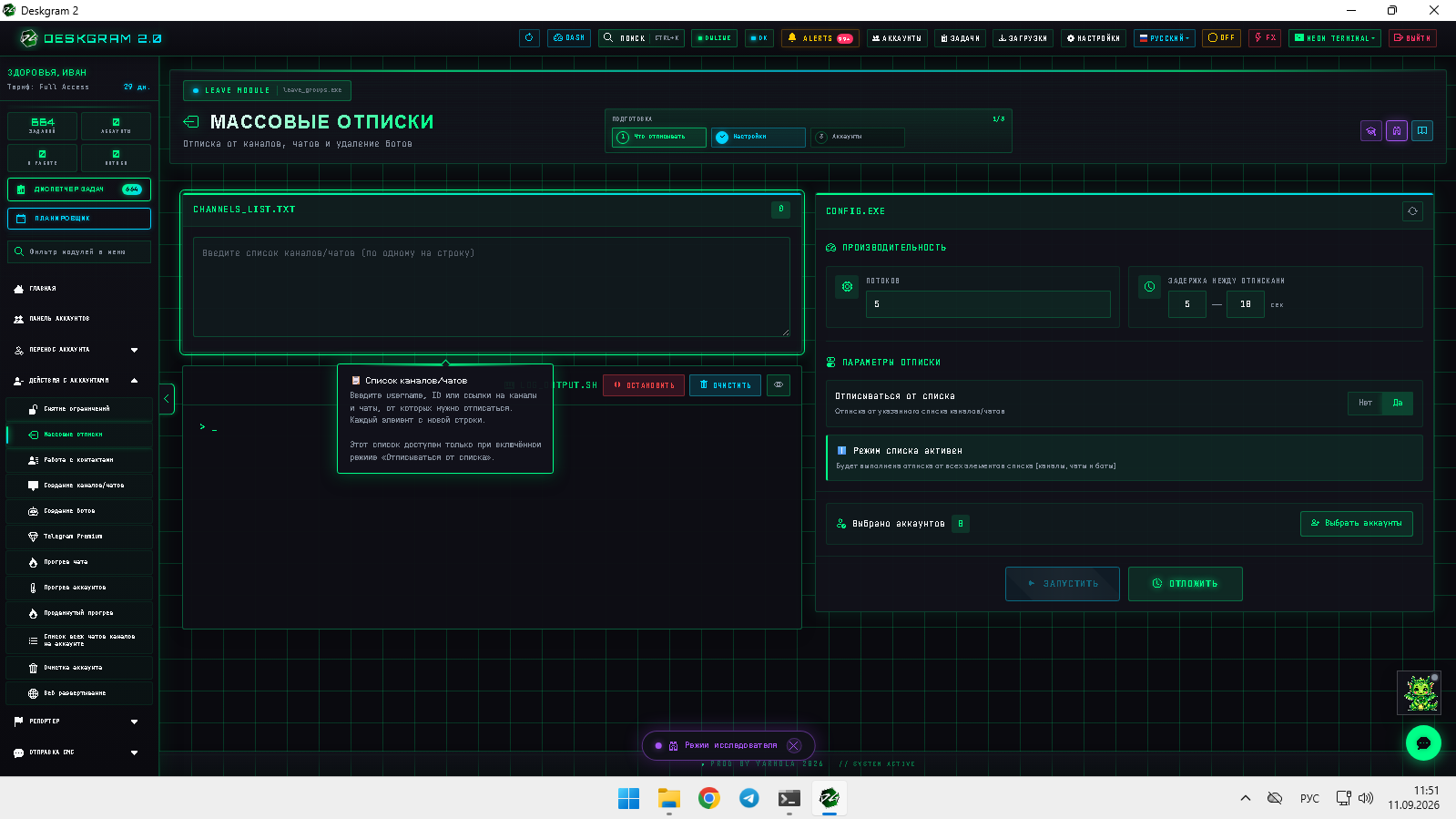Toggle the FX effects button
Image resolution: width=1456 pixels, height=819 pixels.
(x=1265, y=38)
